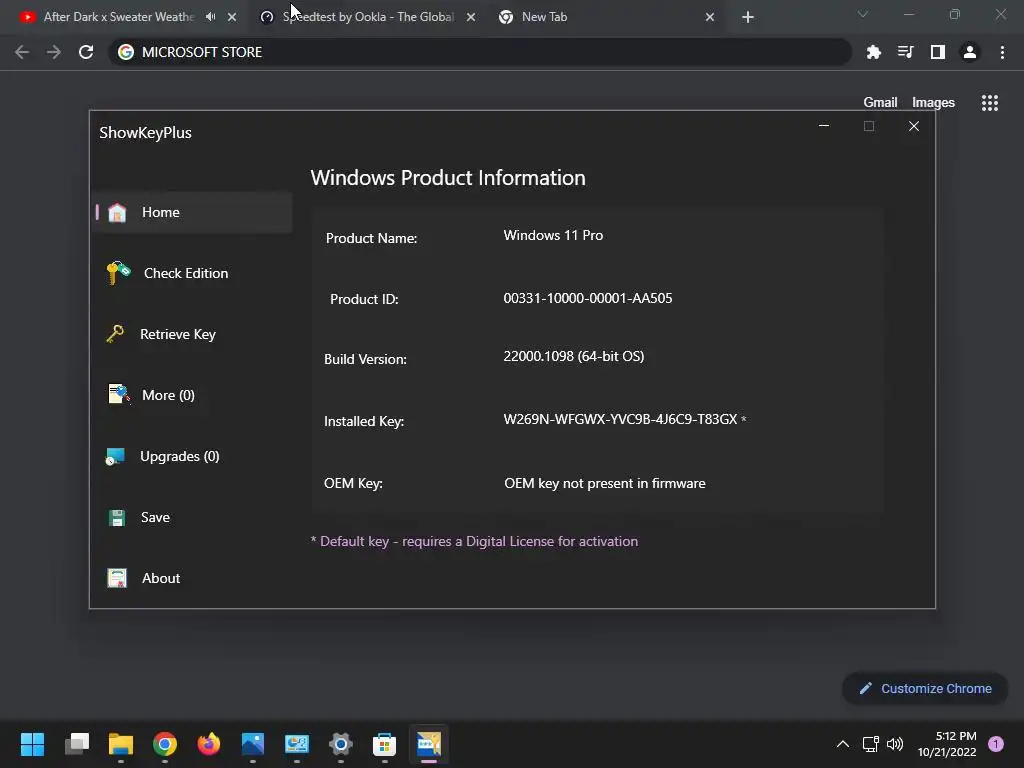This screenshot has height=768, width=1024.
Task: Switch to the After Dark x Sweater Weather tab
Action: [x=118, y=17]
